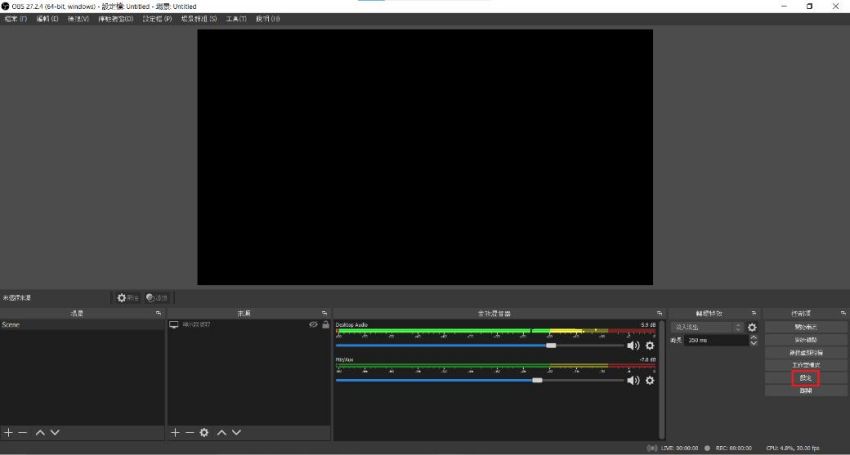Open the Tools menu in menu bar

(x=236, y=19)
